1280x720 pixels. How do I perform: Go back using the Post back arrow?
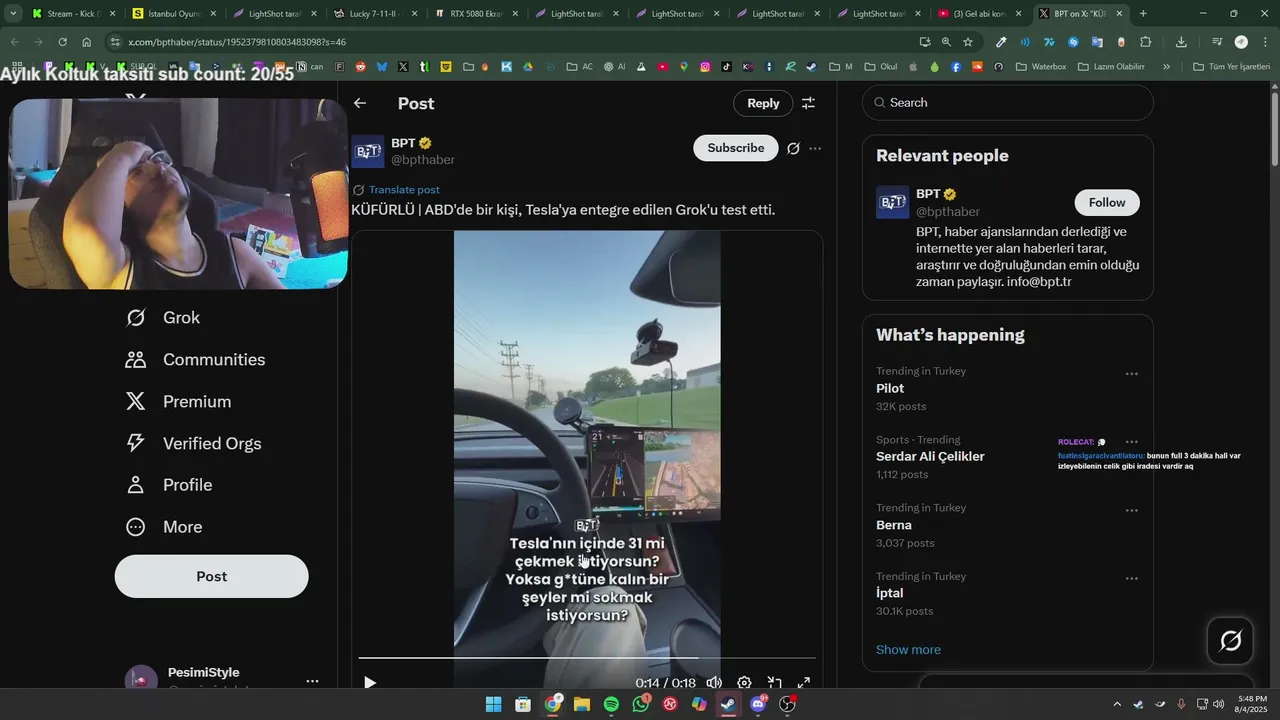coord(360,103)
